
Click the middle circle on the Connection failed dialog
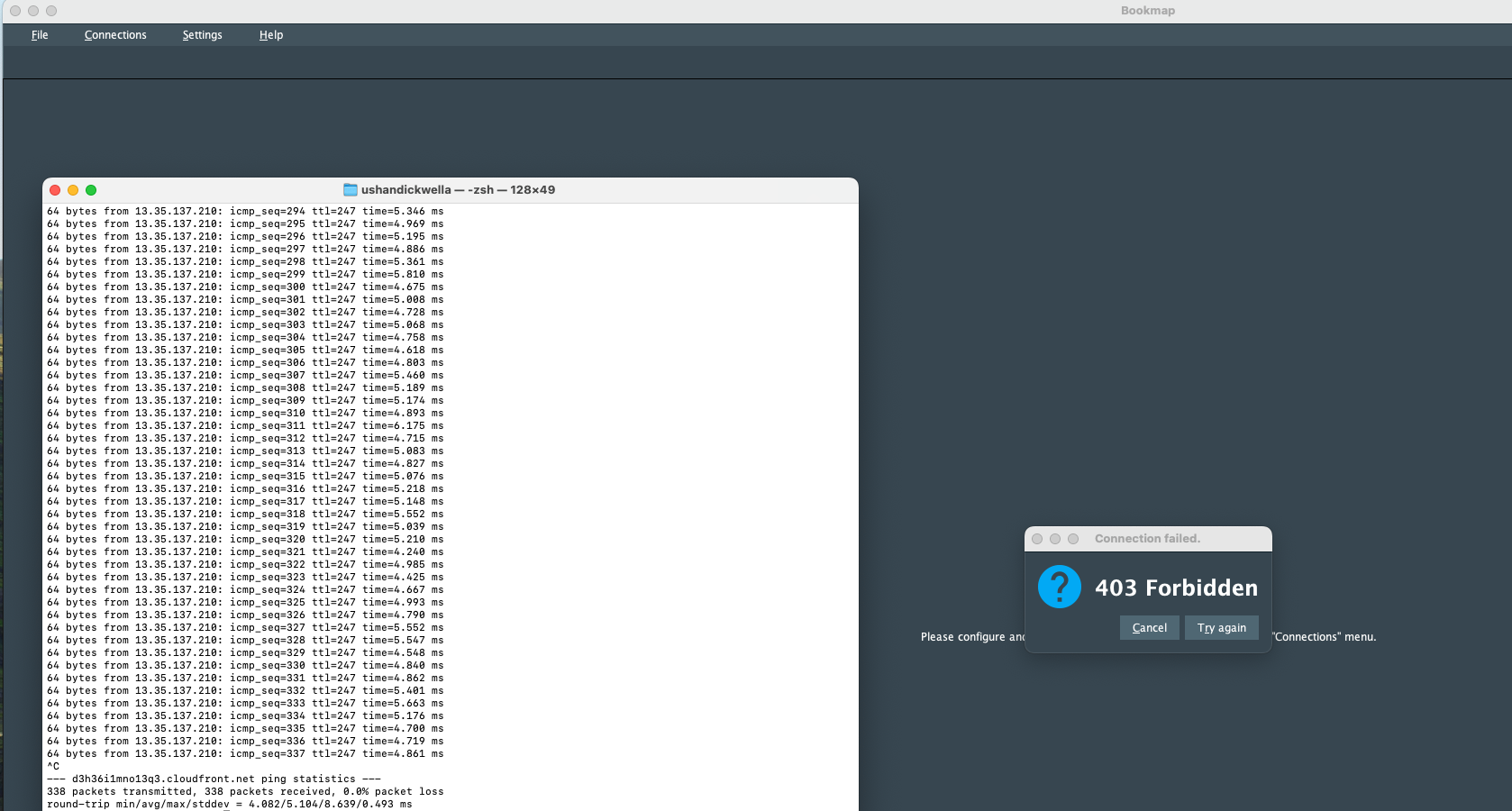[x=1054, y=539]
